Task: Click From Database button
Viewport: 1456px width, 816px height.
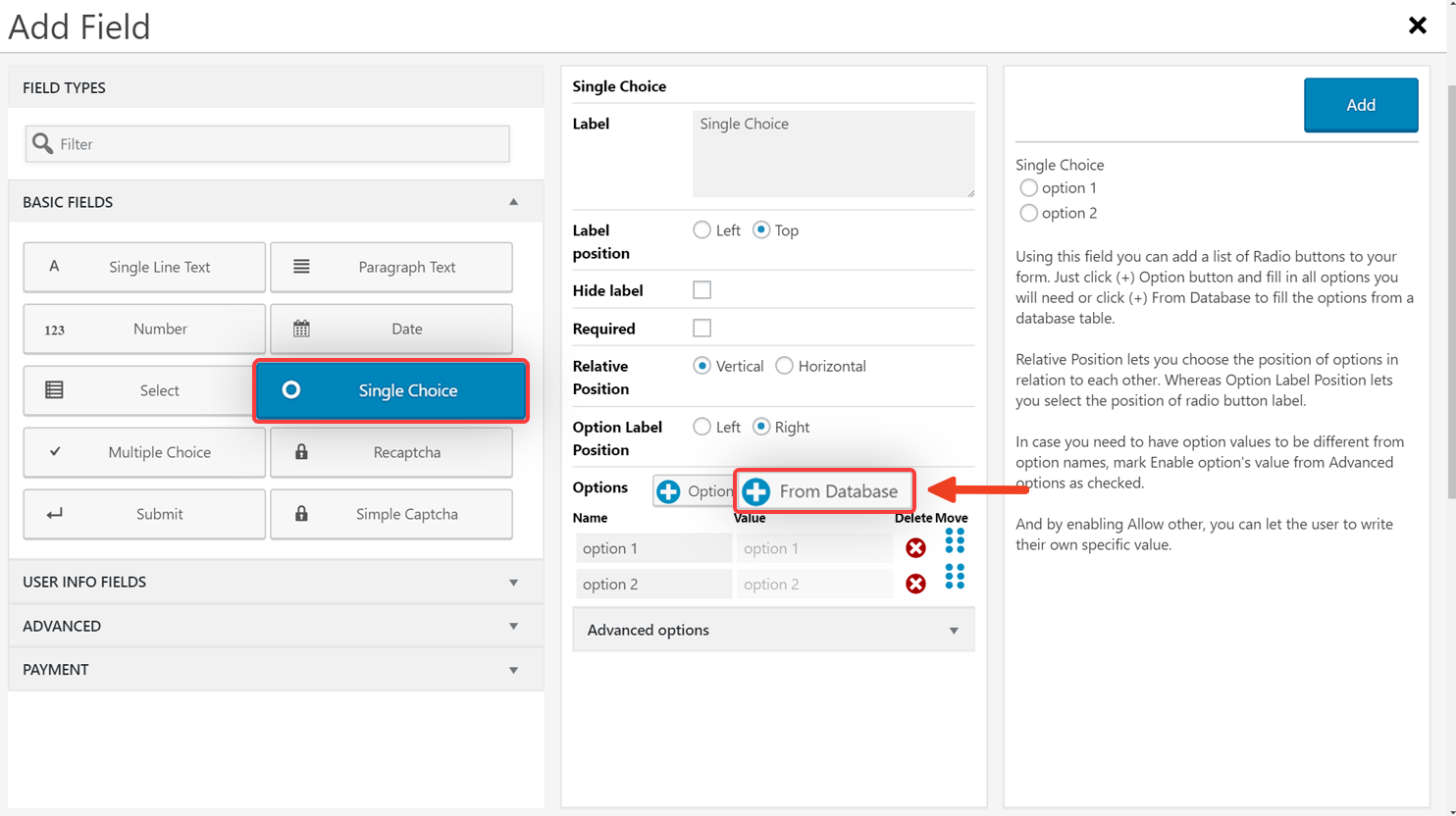Action: (825, 491)
